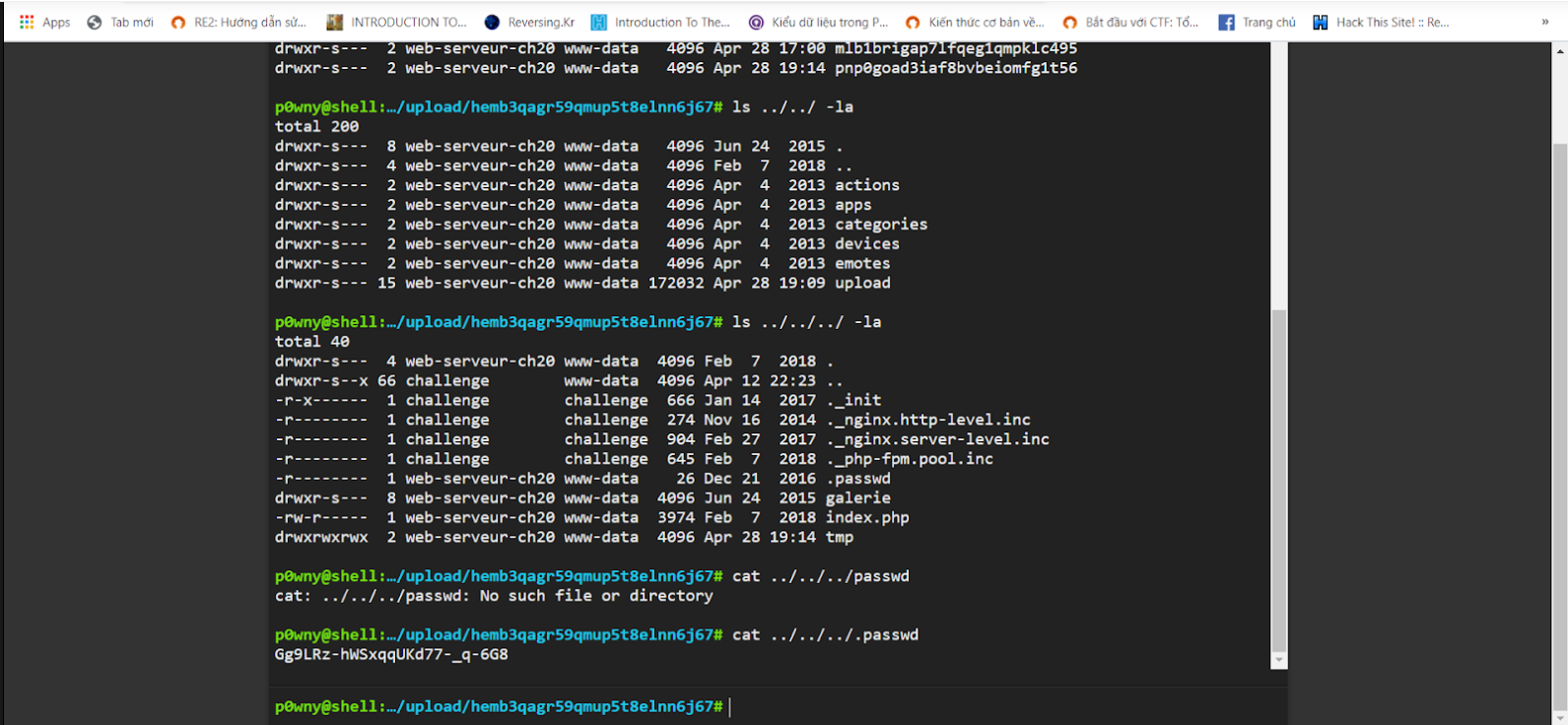Click the "._php-fpm.pool.inc" file name
This screenshot has width=1568, height=725.
pyautogui.click(x=910, y=459)
